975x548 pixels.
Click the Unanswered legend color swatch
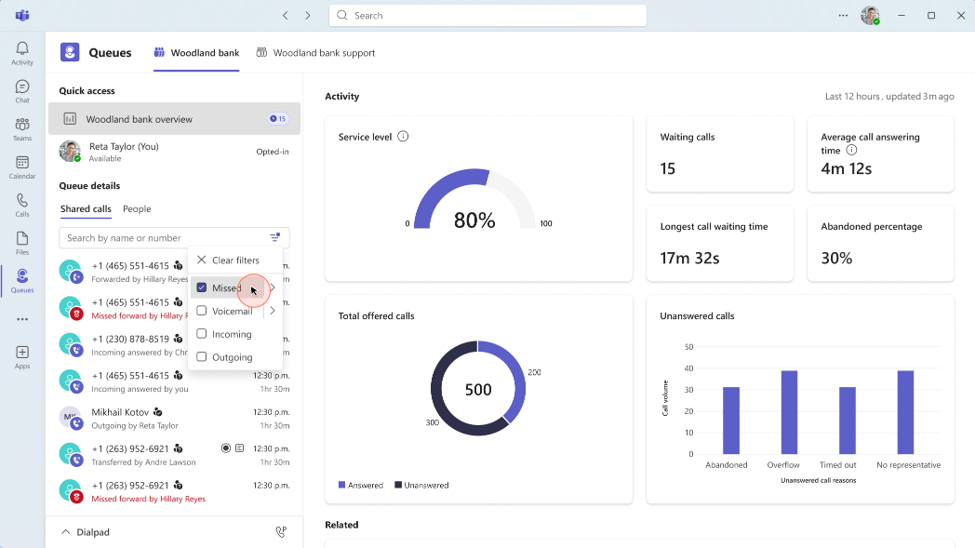pos(398,485)
